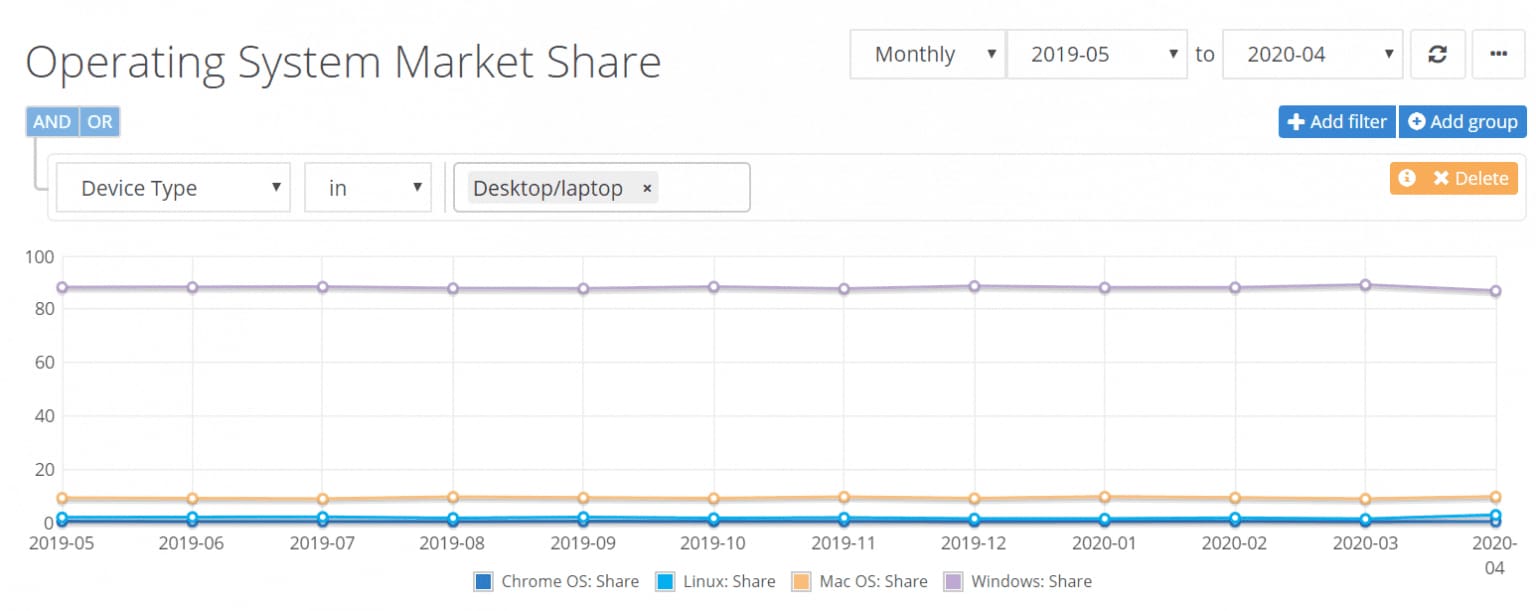Open the three-dots more options menu
Image resolution: width=1536 pixels, height=611 pixels.
click(1498, 54)
